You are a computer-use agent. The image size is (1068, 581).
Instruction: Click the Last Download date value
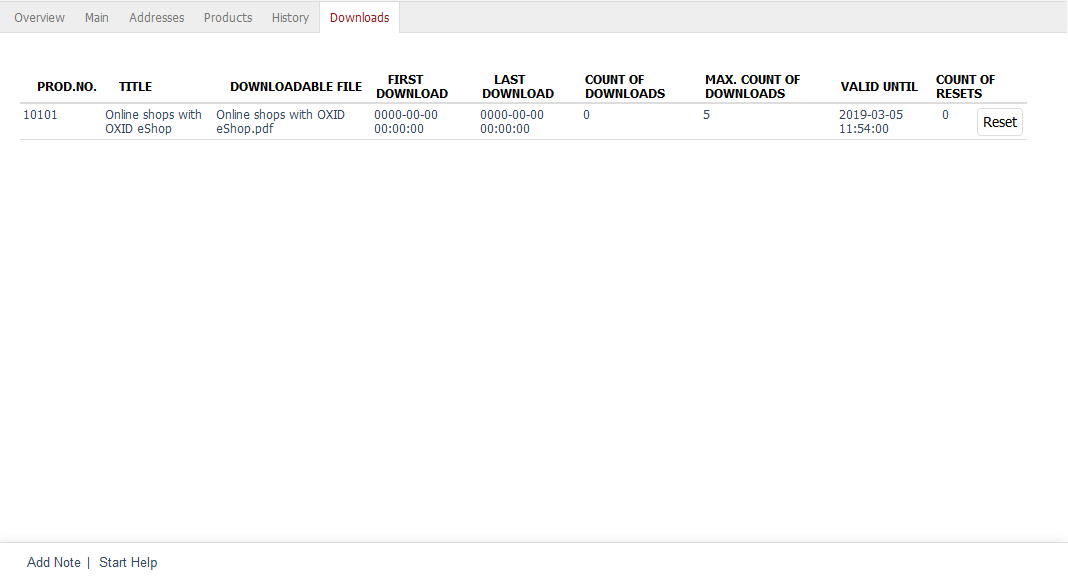point(512,122)
